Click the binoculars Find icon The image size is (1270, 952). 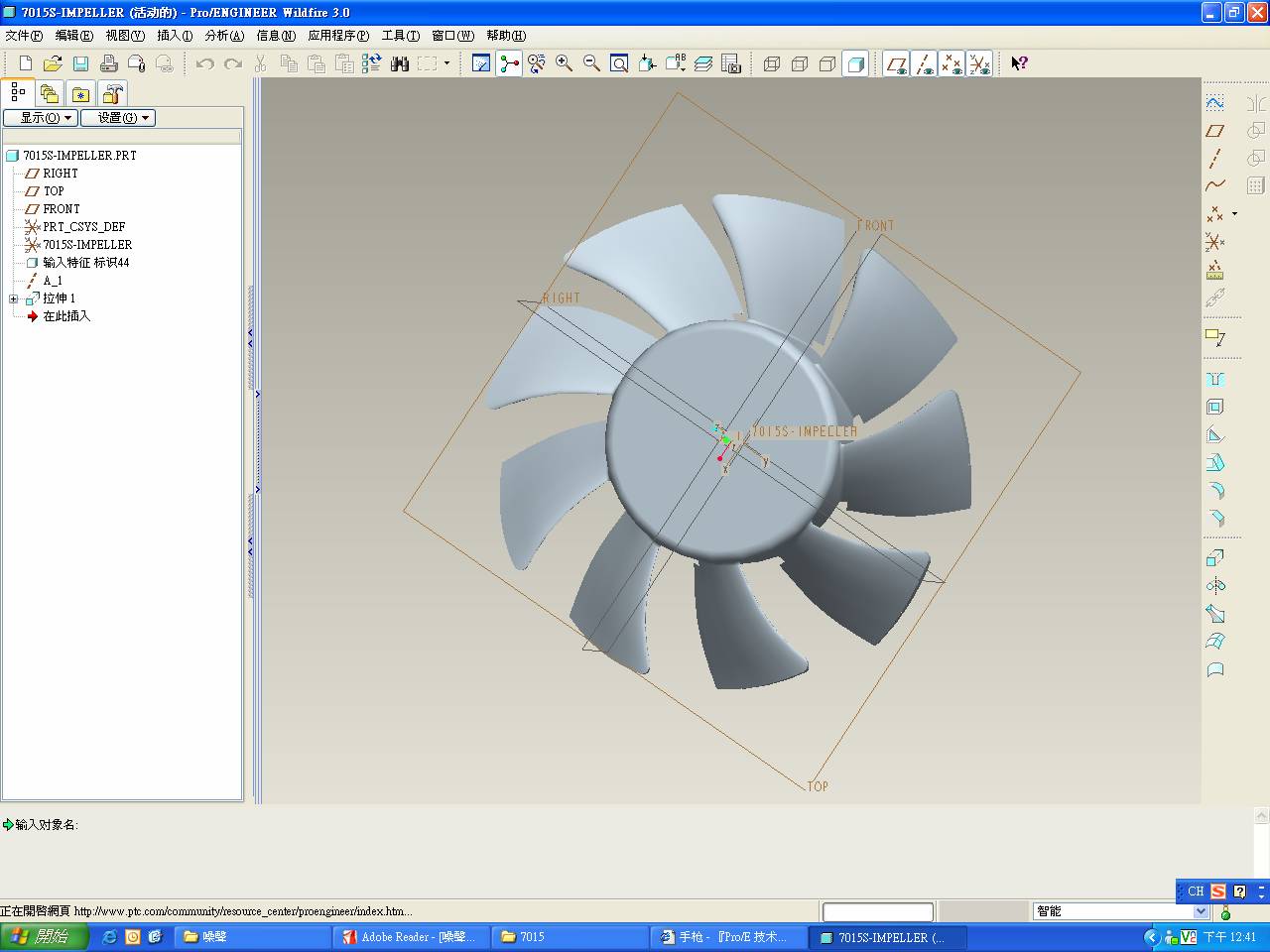(400, 63)
